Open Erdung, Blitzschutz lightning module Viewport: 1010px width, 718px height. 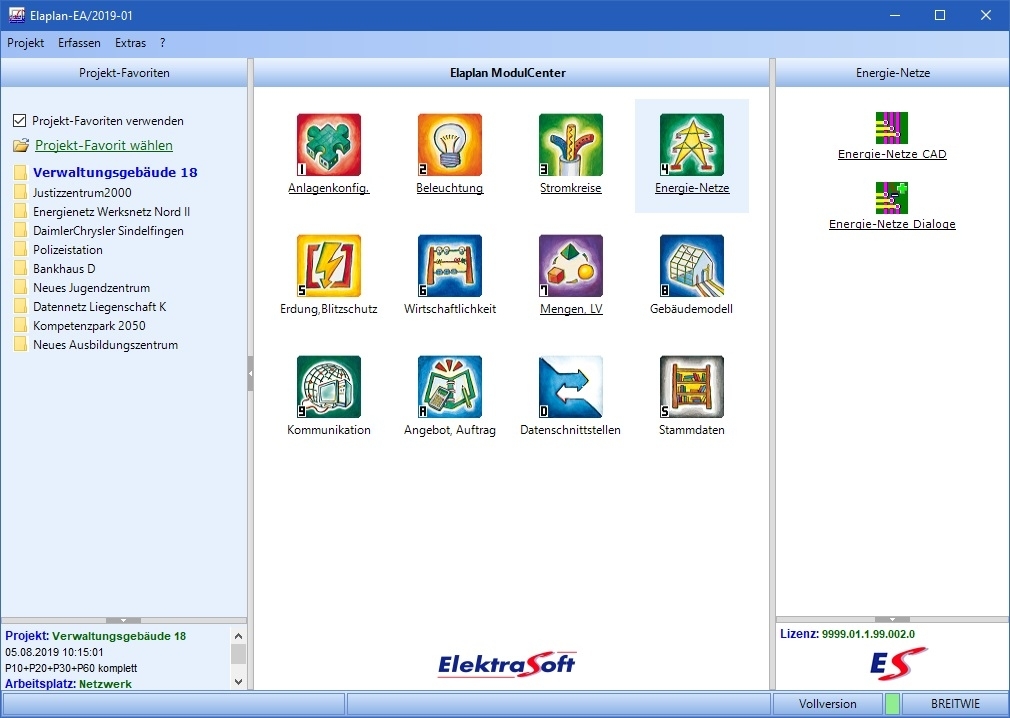[x=329, y=265]
